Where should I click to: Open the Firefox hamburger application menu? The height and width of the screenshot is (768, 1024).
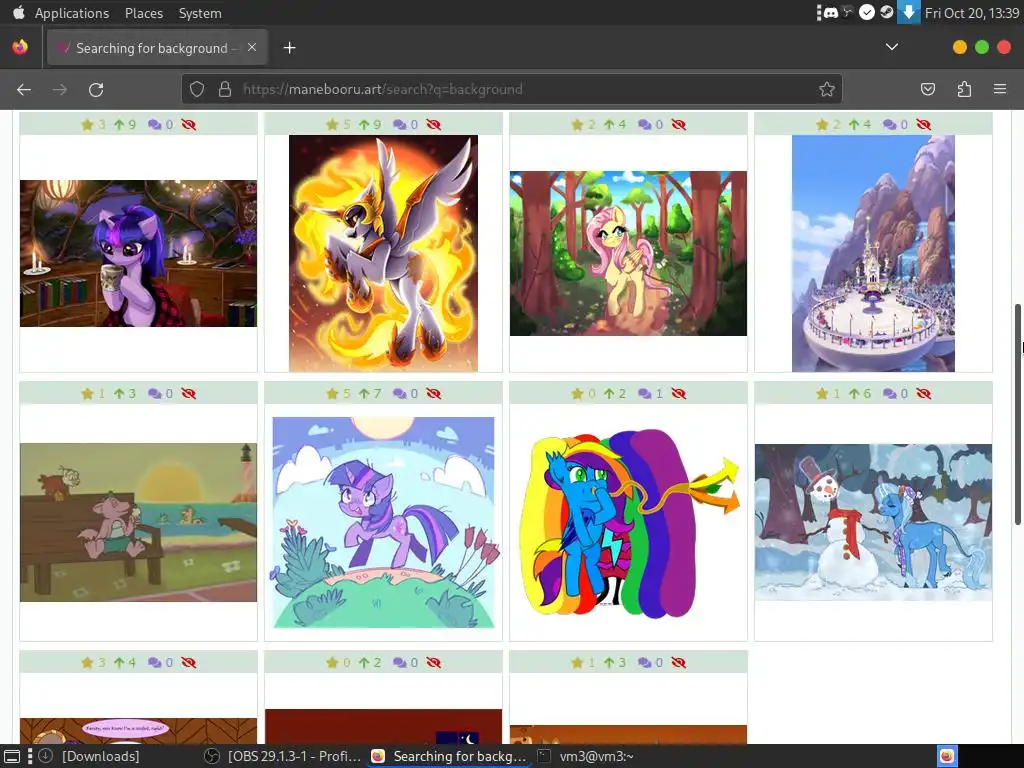click(1000, 89)
